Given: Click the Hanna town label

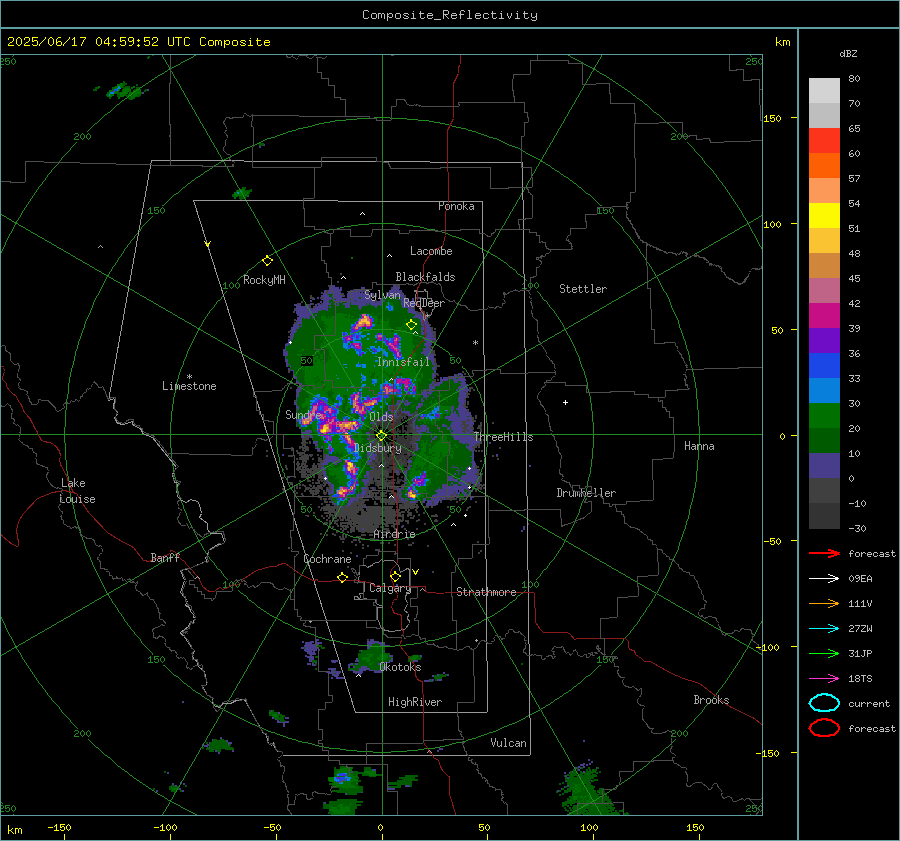Looking at the screenshot, I should [x=699, y=446].
